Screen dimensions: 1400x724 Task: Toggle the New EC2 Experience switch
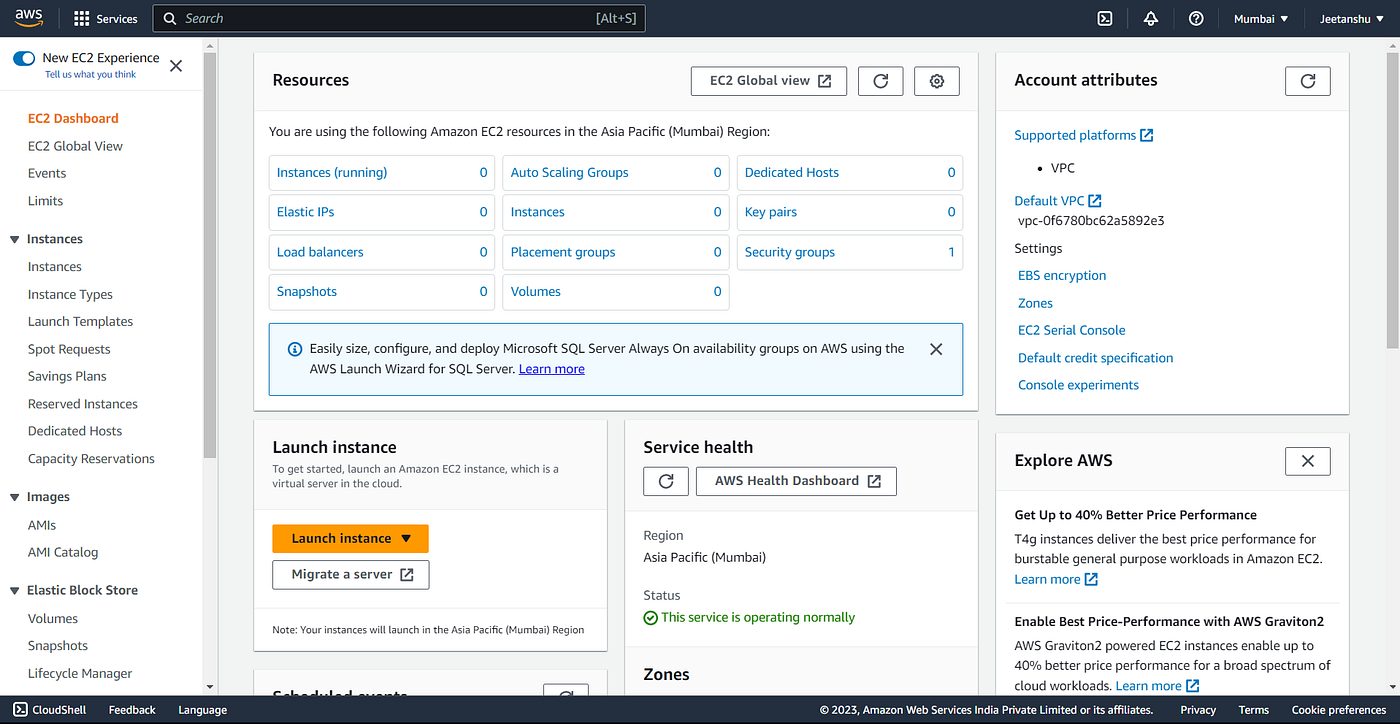pos(24,58)
